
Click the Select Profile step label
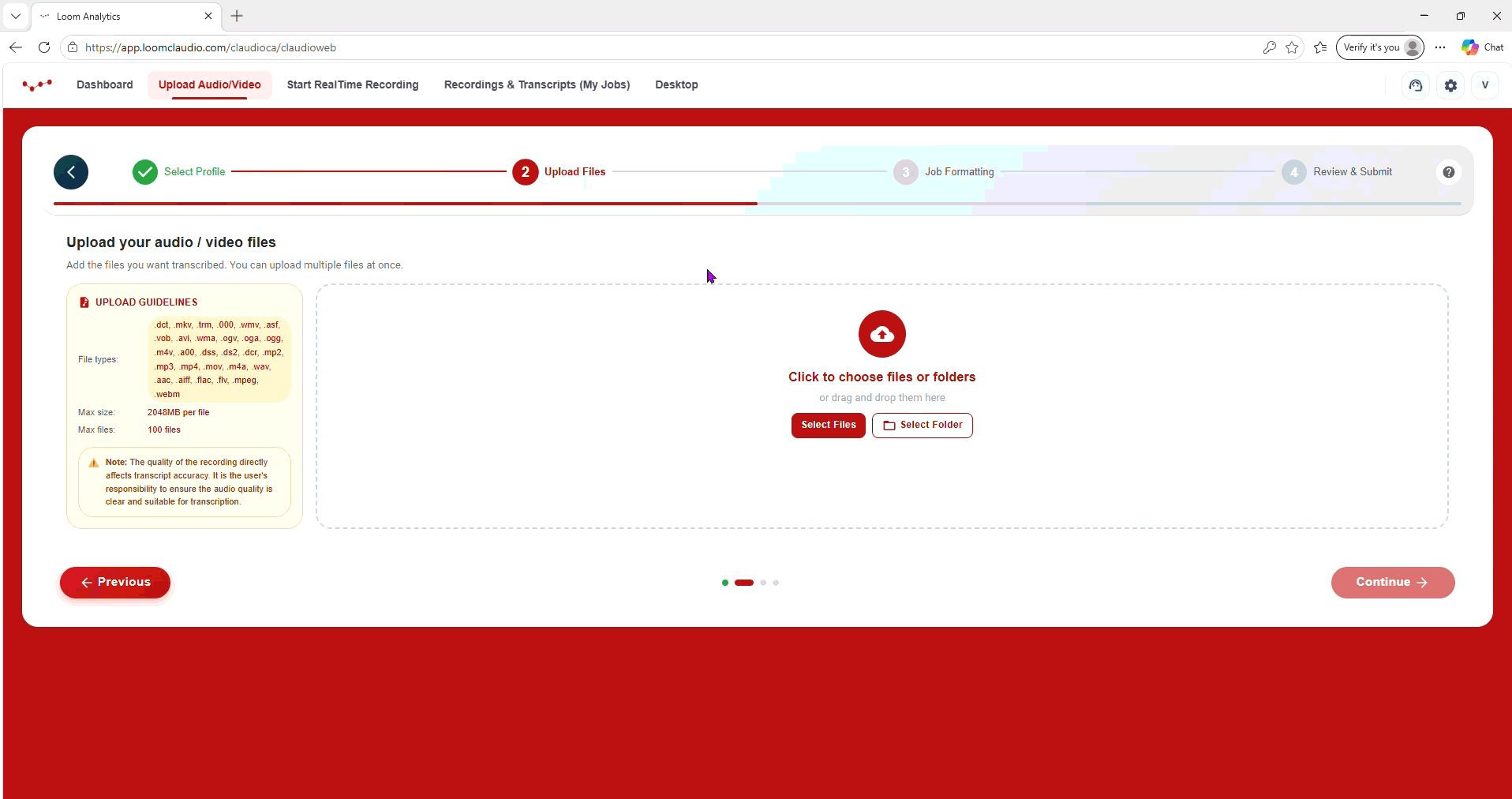point(195,172)
